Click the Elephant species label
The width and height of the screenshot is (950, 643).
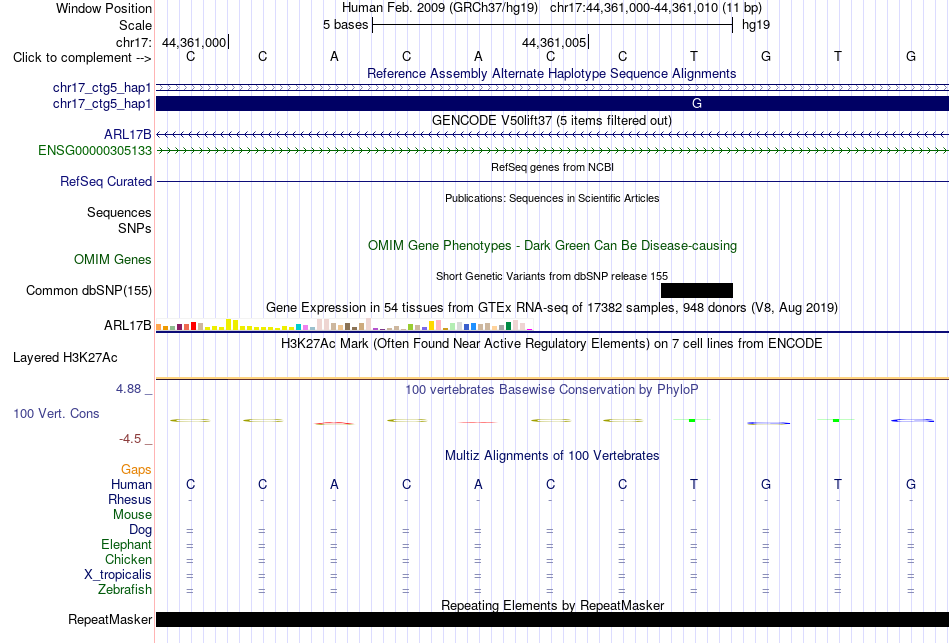[x=126, y=544]
